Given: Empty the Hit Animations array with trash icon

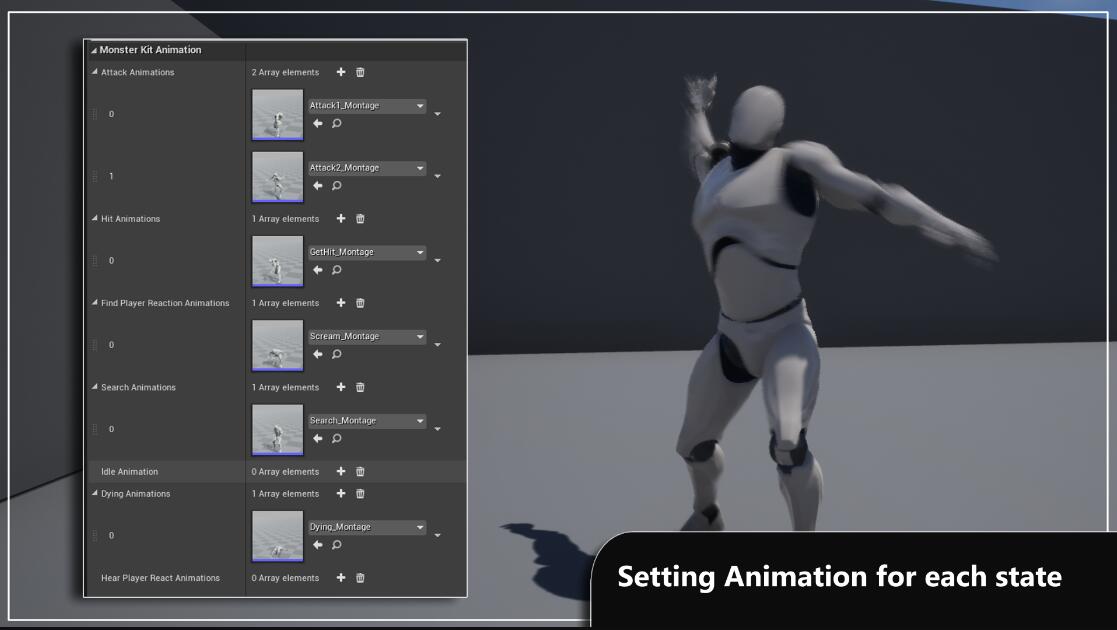Looking at the screenshot, I should tap(361, 219).
